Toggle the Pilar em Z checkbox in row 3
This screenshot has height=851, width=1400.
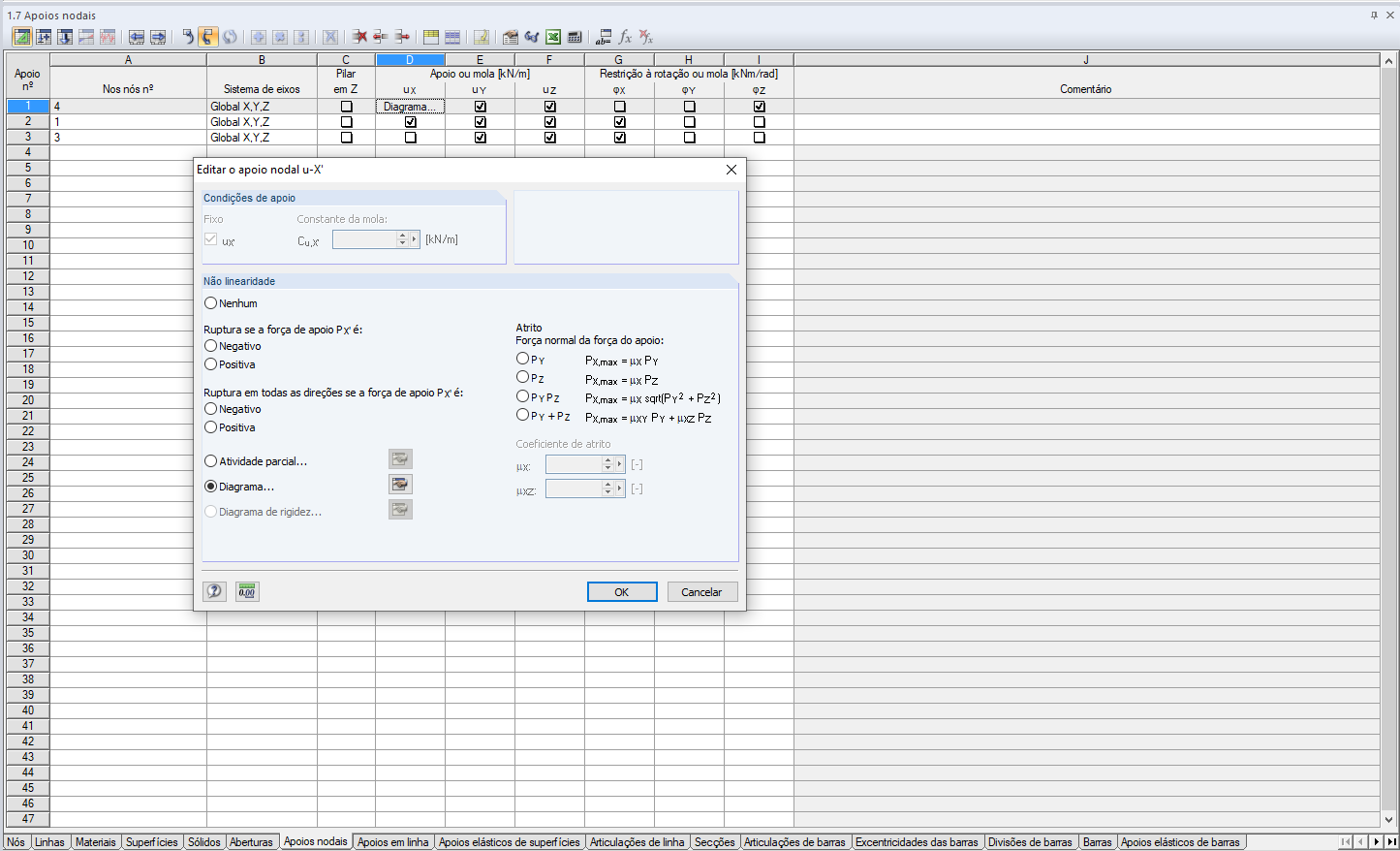pos(347,138)
